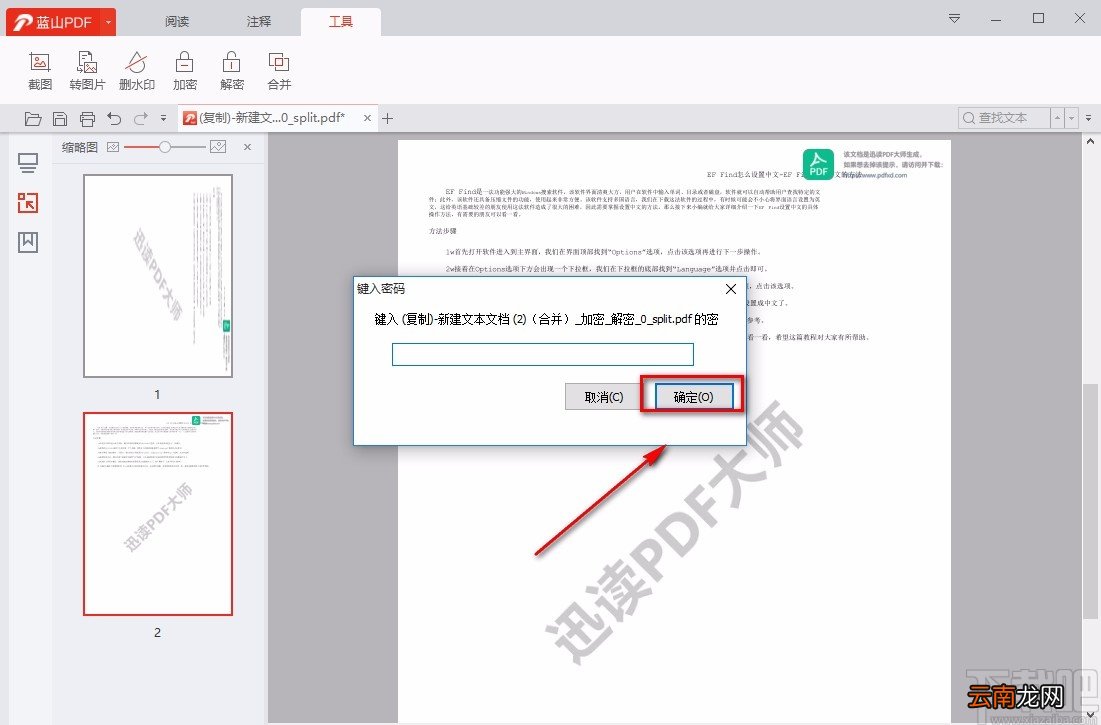This screenshot has height=725, width=1101.
Task: Expand the quick access toolbar dropdown
Action: (163, 119)
